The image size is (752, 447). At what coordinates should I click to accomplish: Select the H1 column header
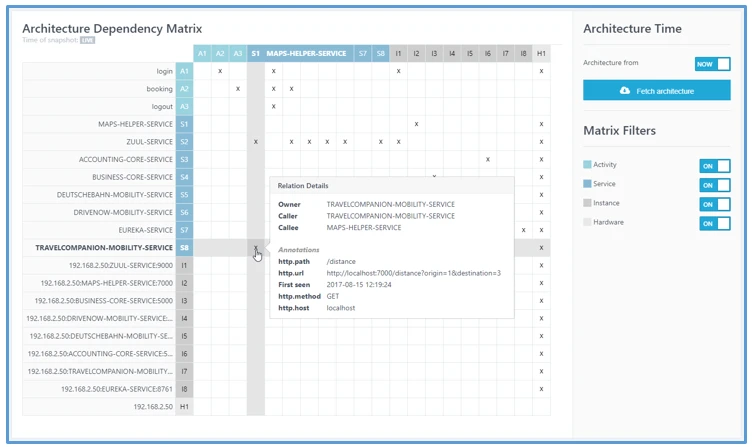(x=541, y=53)
